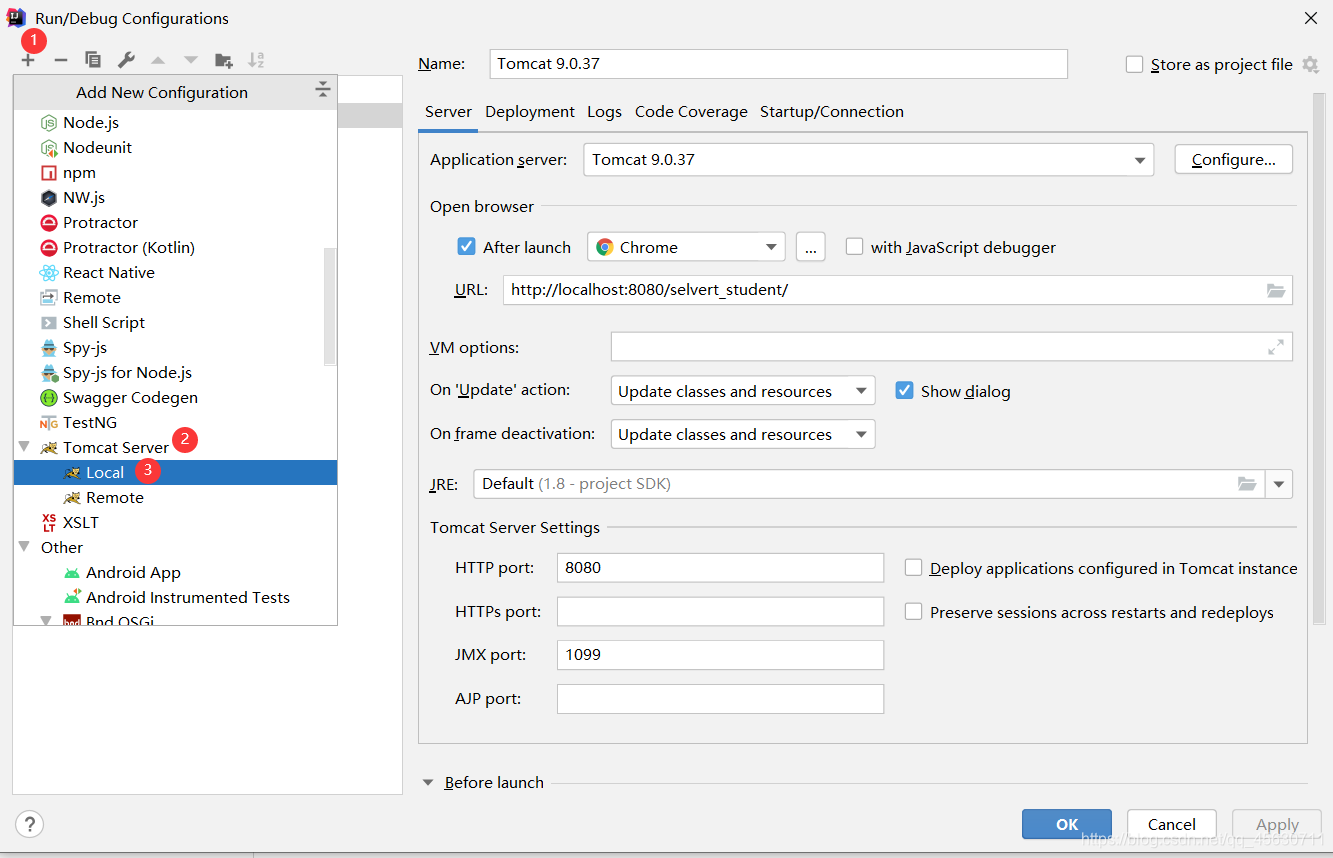The image size is (1333, 858).
Task: Collapse the Tomcat Server tree node
Action: coord(24,447)
